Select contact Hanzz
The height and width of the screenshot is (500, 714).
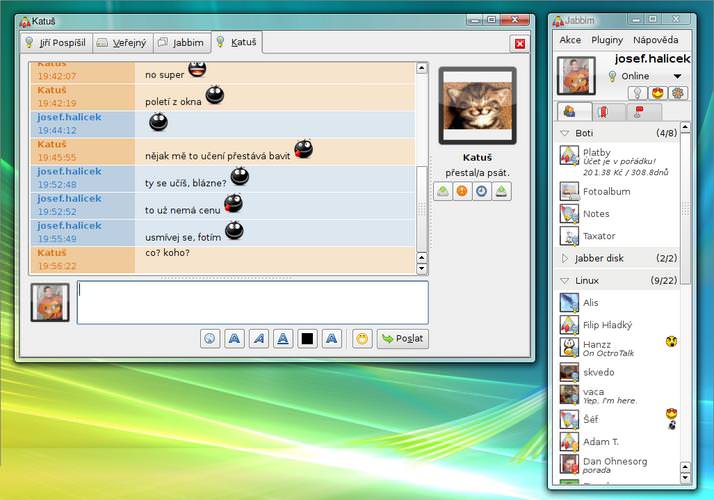pos(617,348)
